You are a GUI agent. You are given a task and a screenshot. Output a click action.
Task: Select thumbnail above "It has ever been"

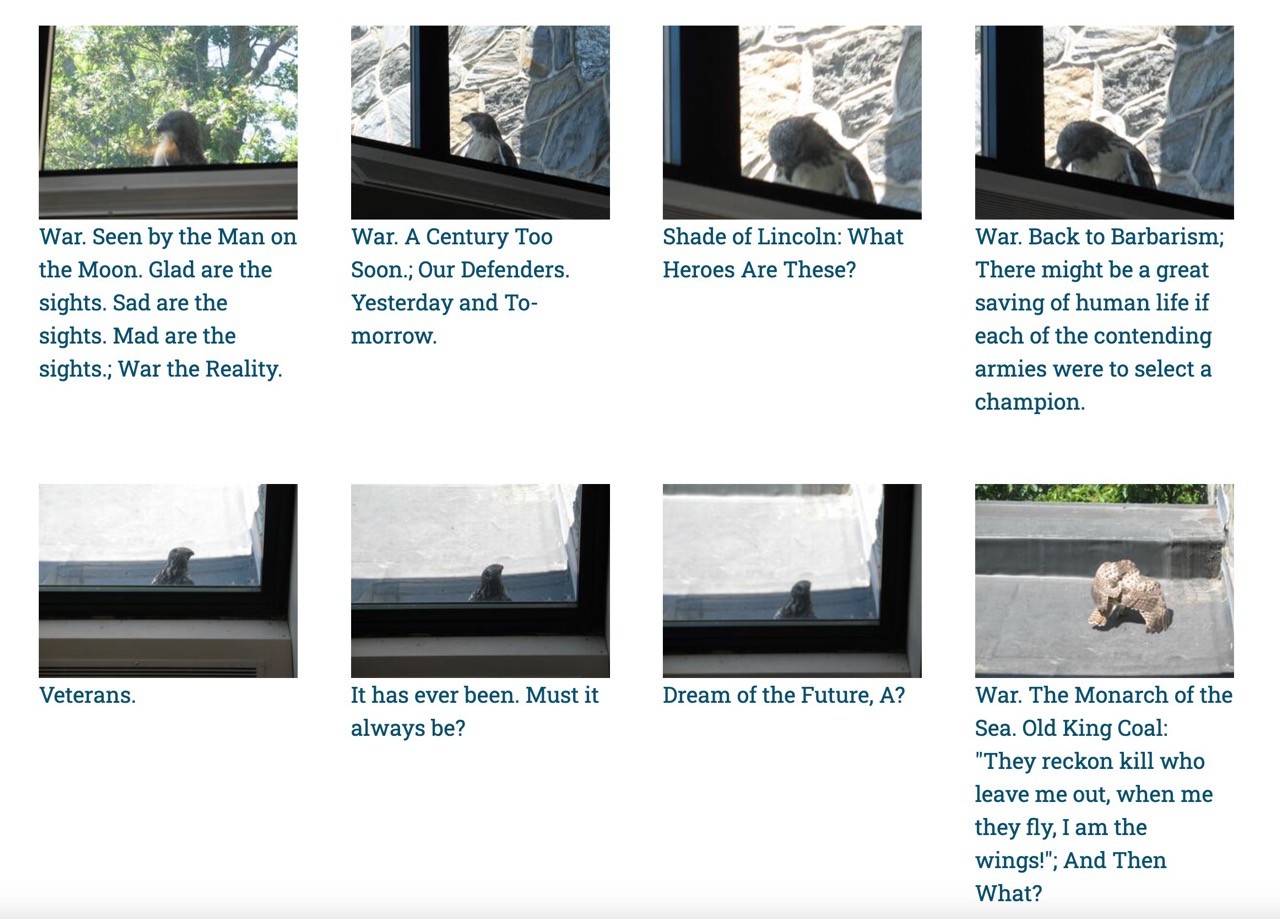point(480,581)
